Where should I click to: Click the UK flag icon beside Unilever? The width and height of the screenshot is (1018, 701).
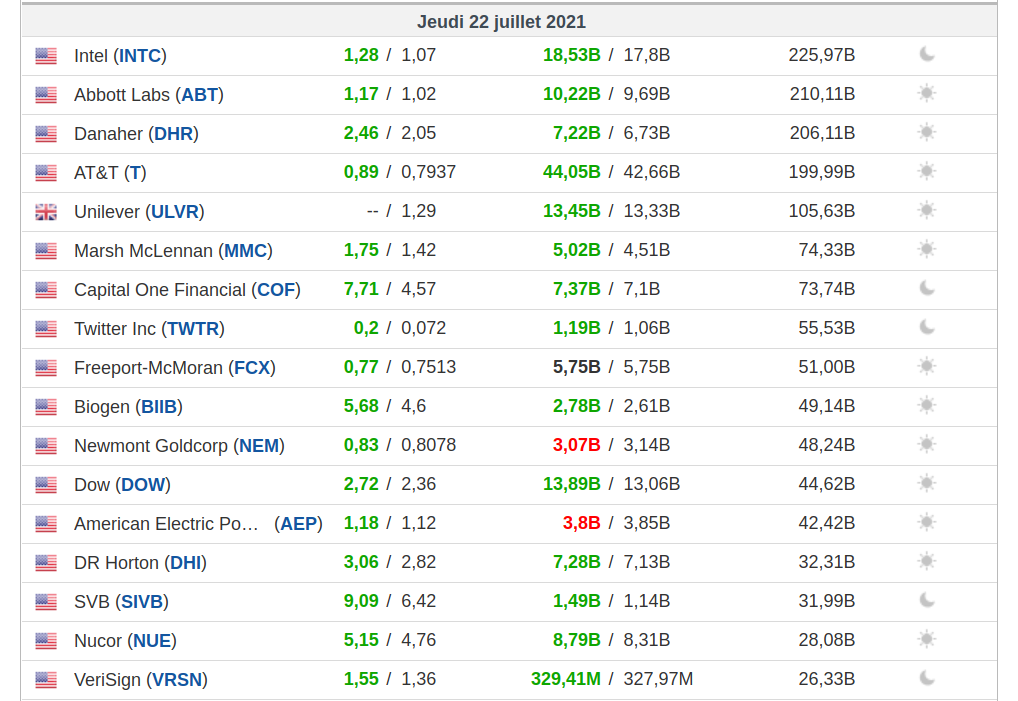(x=46, y=212)
